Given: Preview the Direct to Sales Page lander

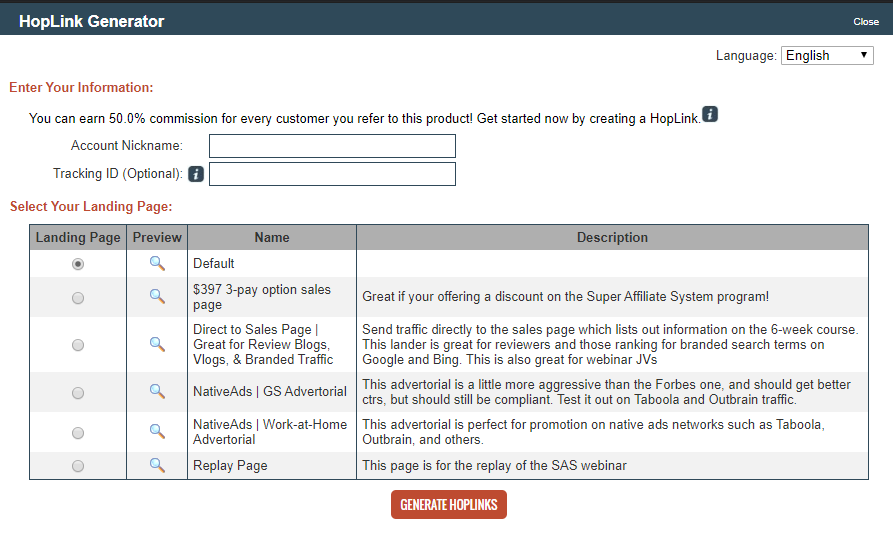Looking at the screenshot, I should (x=157, y=344).
